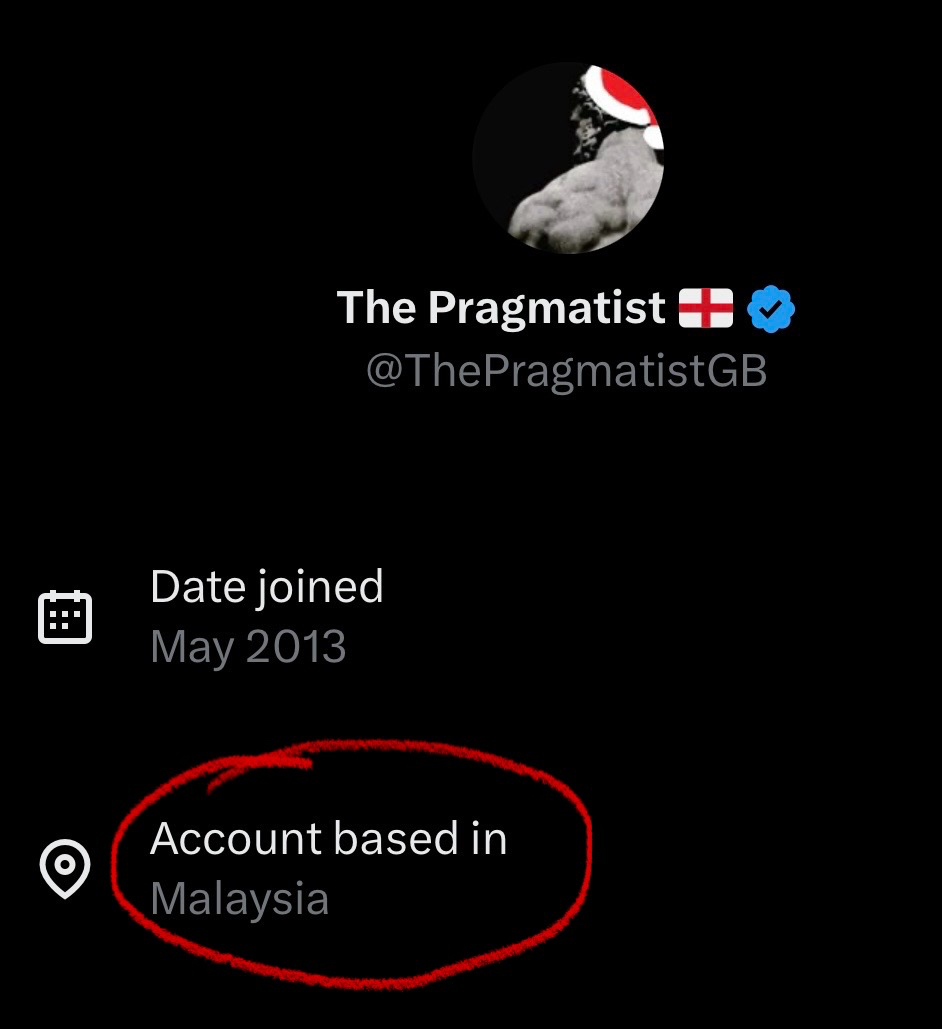The image size is (942, 1029).
Task: Open the circular profile avatar
Action: coord(568,158)
